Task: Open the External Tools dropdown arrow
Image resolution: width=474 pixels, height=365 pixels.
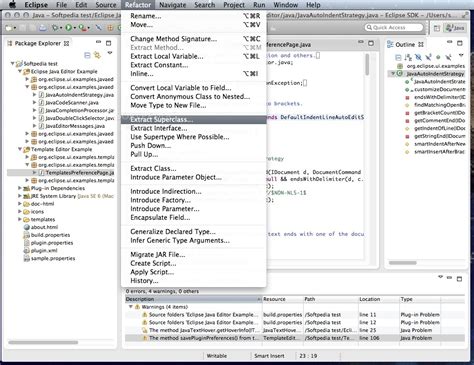Action: click(x=89, y=28)
